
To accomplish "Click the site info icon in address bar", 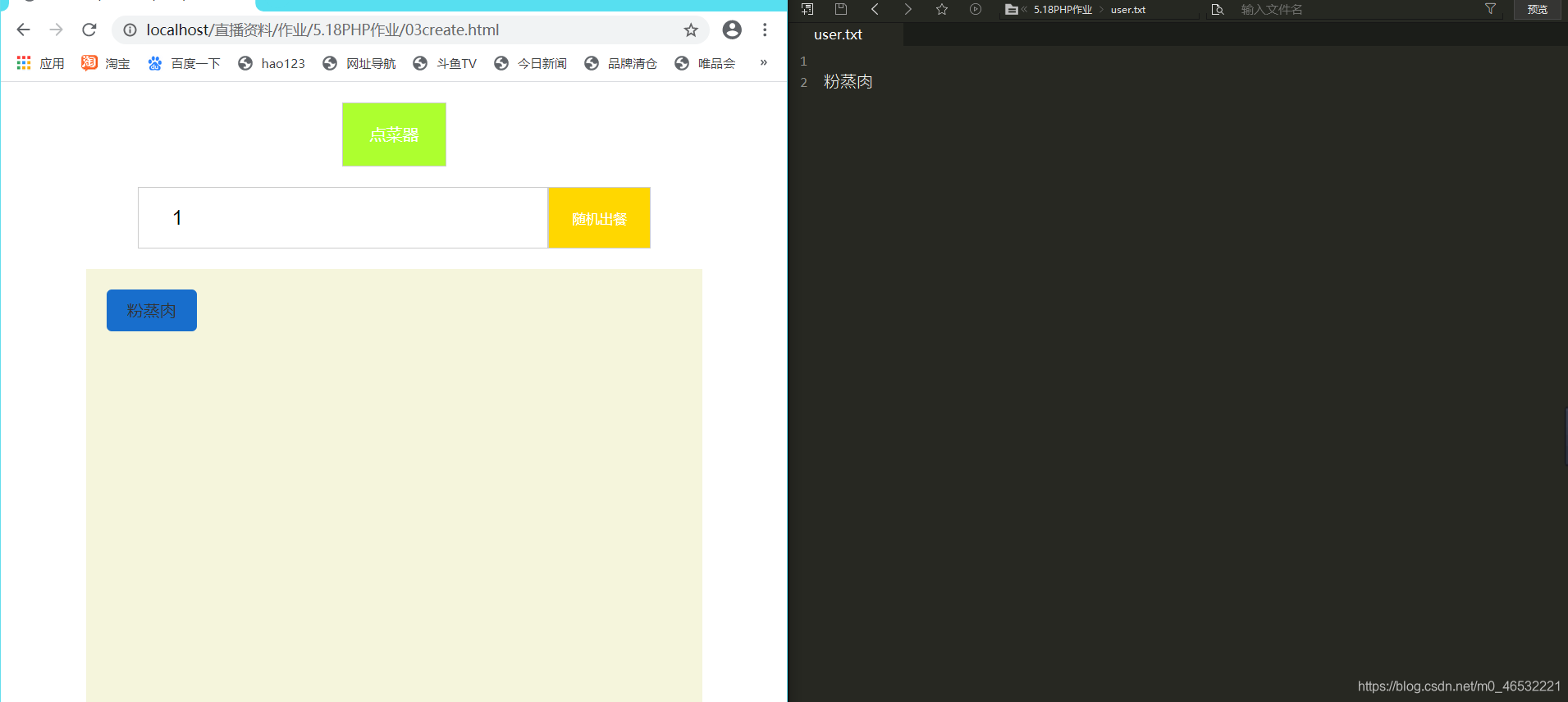I will [x=130, y=30].
